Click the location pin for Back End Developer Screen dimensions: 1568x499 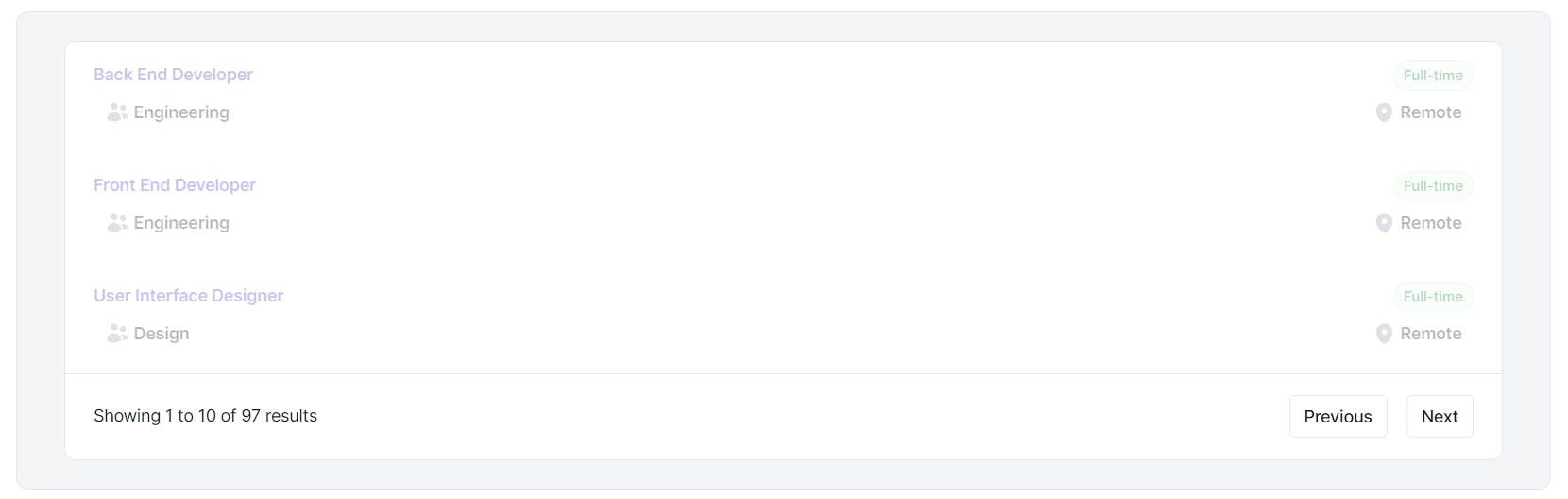coord(1384,112)
